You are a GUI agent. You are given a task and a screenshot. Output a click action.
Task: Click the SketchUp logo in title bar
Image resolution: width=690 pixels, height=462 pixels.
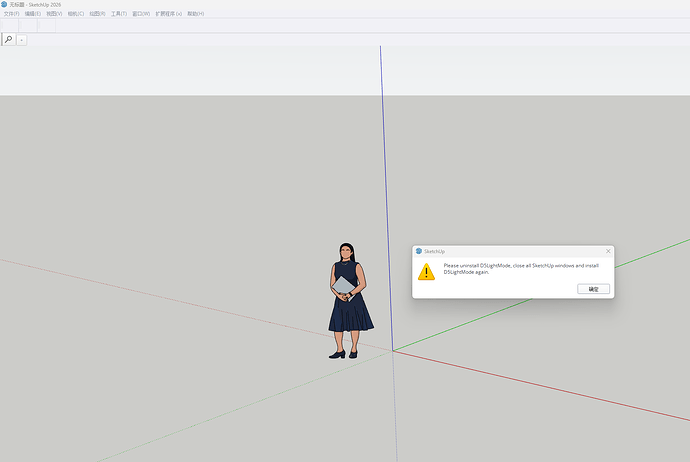tap(4, 4)
